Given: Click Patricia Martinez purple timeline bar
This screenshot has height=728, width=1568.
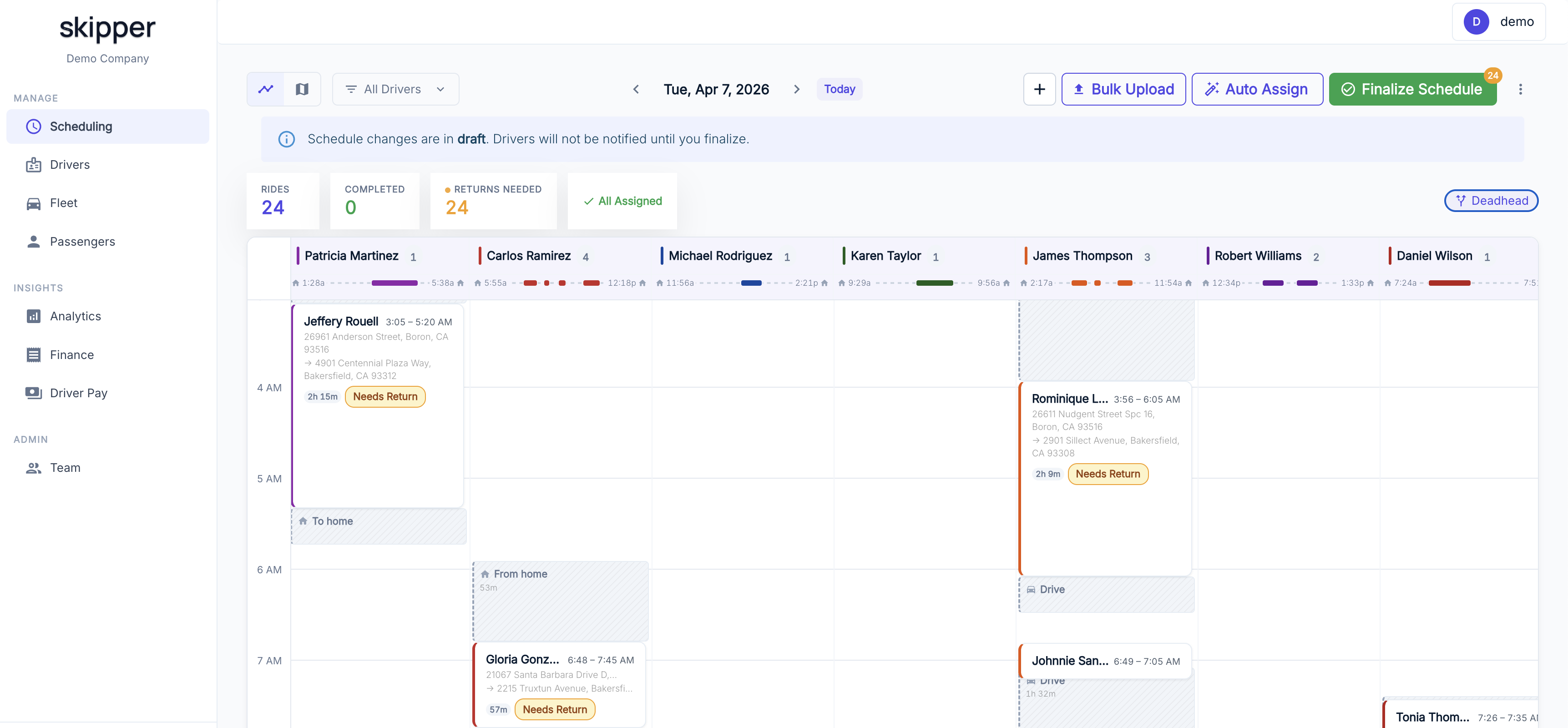Looking at the screenshot, I should coord(395,283).
